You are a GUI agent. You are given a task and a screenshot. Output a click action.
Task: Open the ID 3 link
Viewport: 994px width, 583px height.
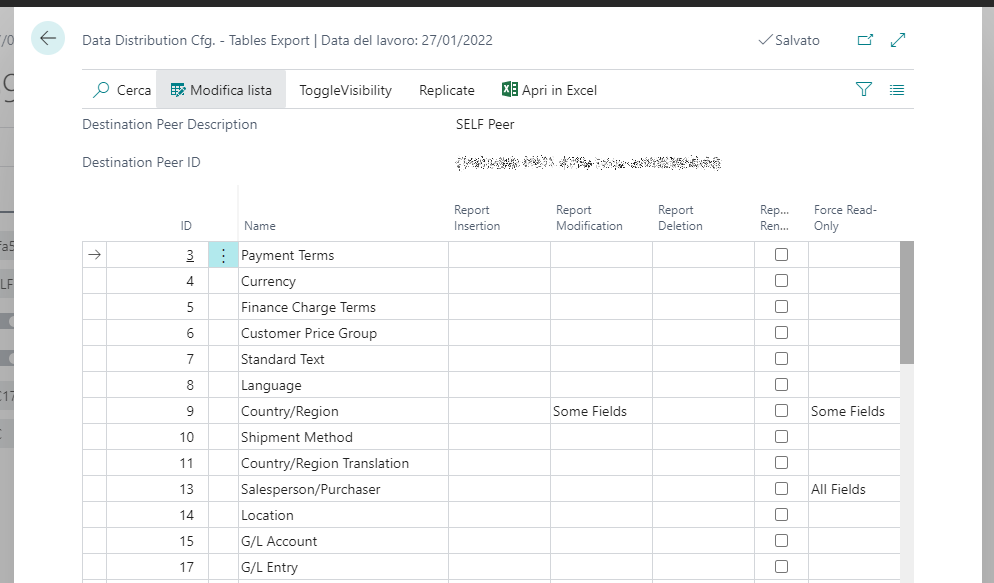(x=189, y=255)
